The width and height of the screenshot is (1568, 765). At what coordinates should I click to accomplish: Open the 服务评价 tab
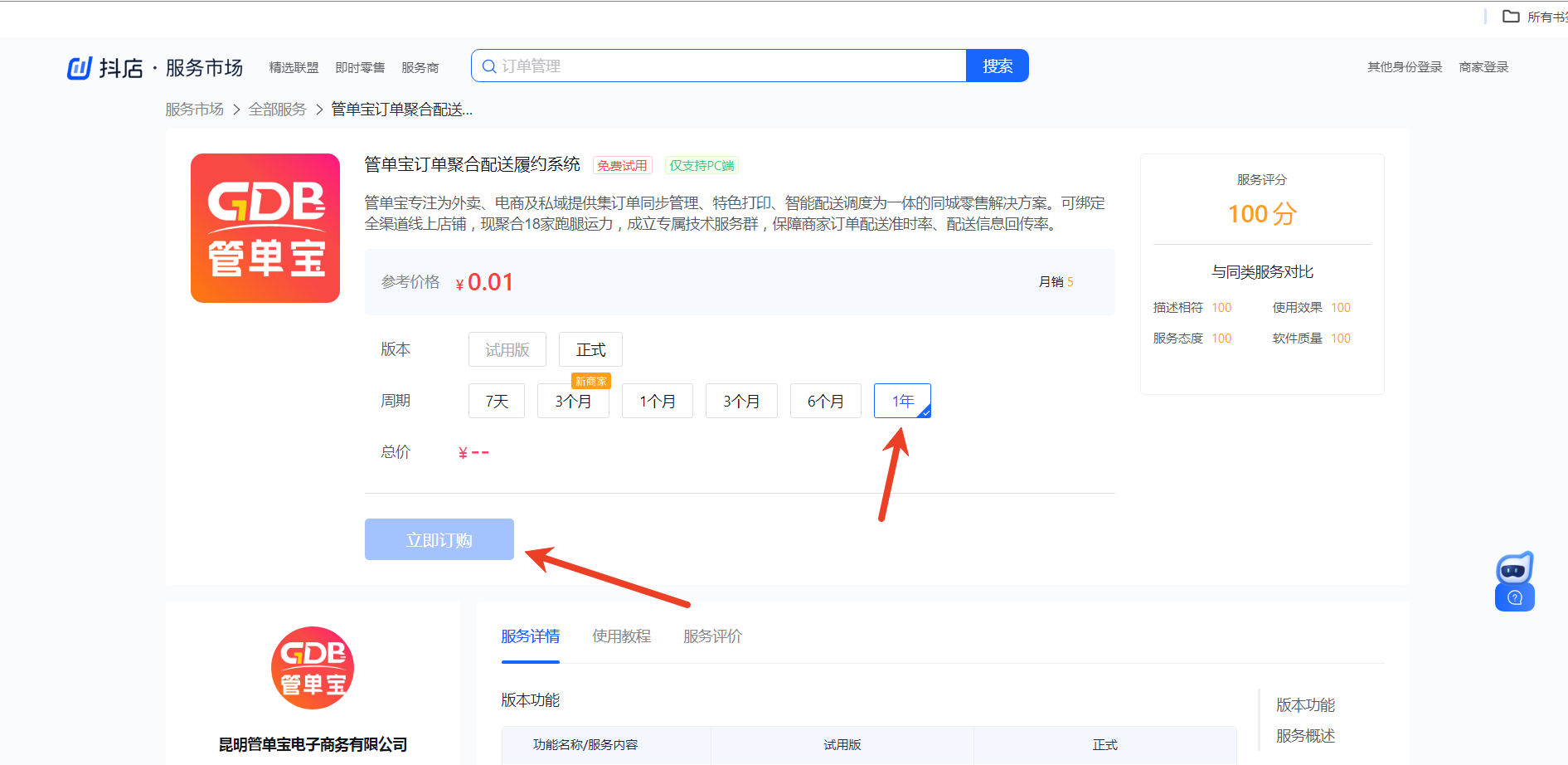[x=712, y=636]
